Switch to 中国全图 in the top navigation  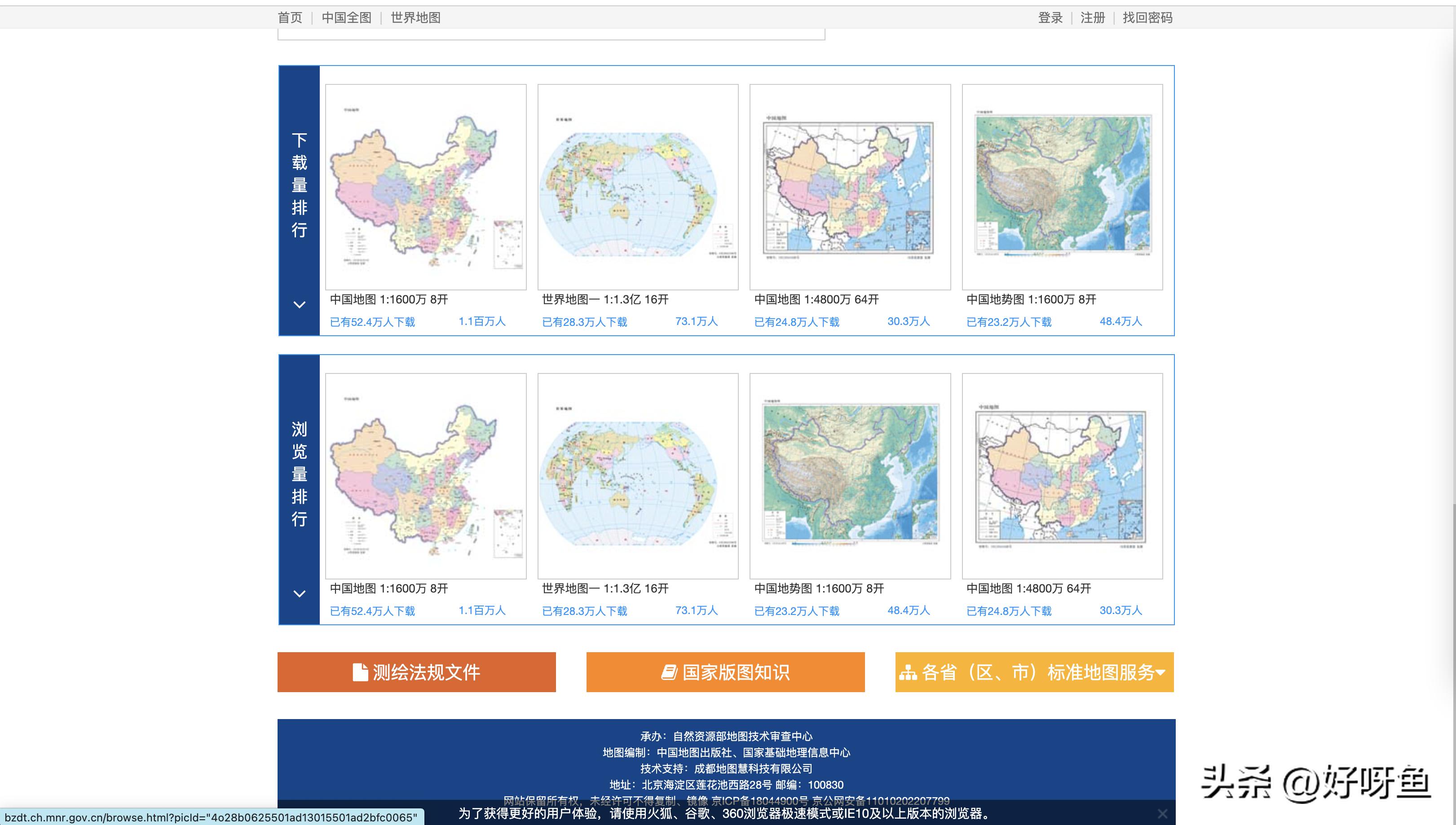[347, 18]
